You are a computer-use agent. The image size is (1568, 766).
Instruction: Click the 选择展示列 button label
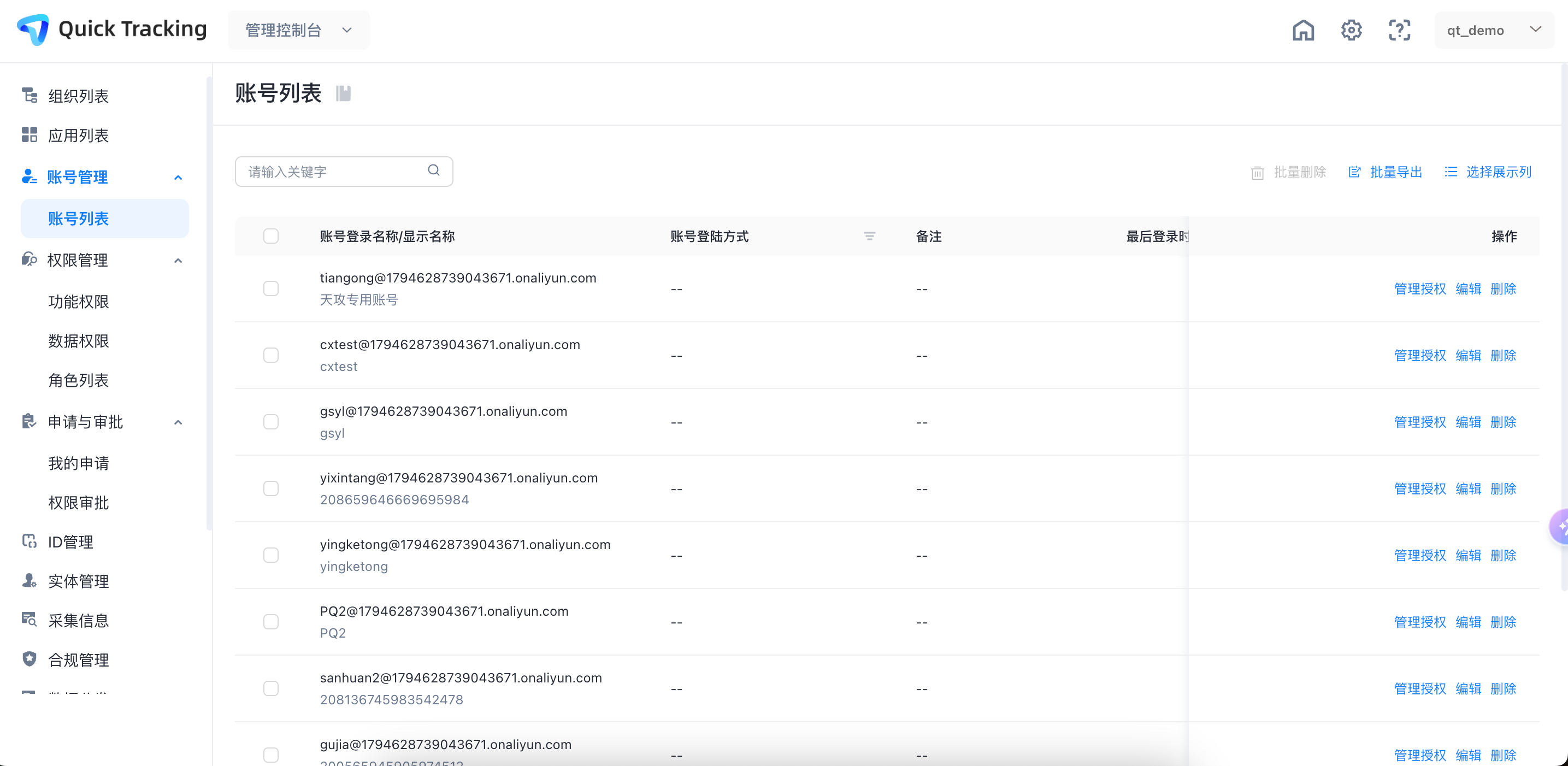1499,172
